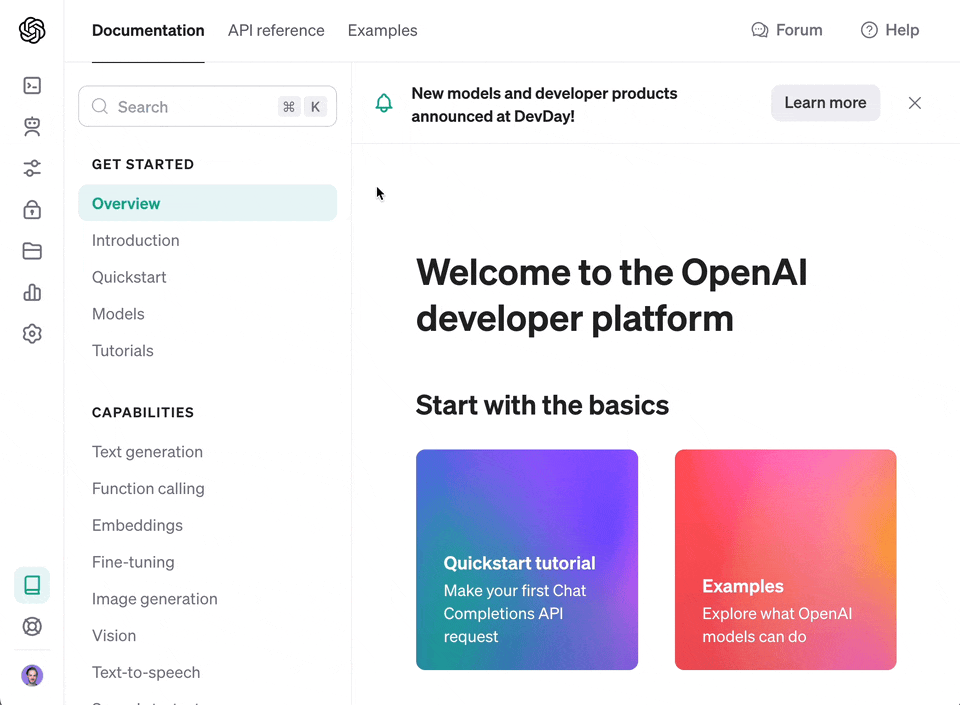Open the Usage bar chart icon
Image resolution: width=960 pixels, height=705 pixels.
click(x=32, y=293)
